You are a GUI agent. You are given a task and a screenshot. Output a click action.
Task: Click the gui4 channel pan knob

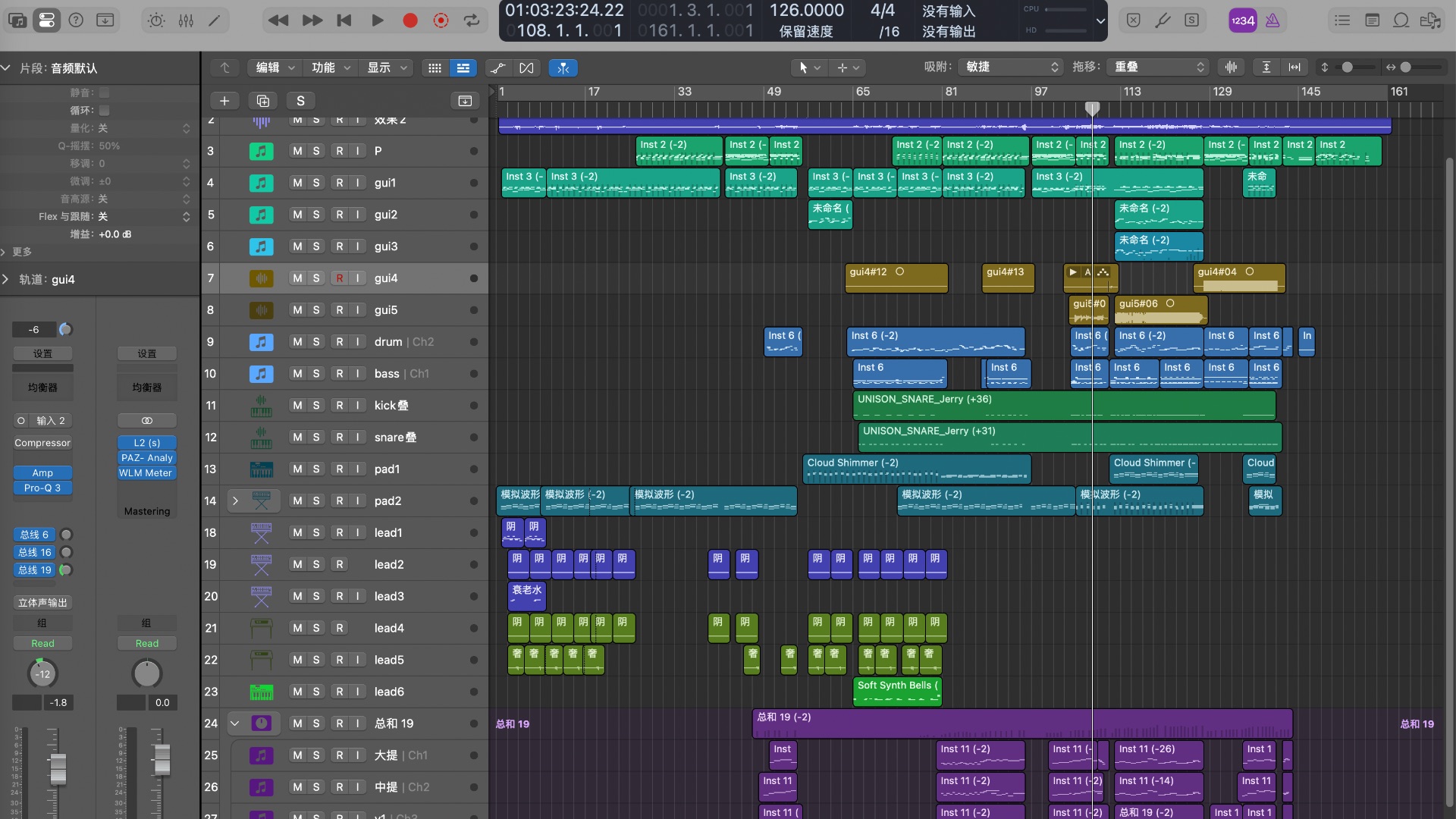pos(42,673)
